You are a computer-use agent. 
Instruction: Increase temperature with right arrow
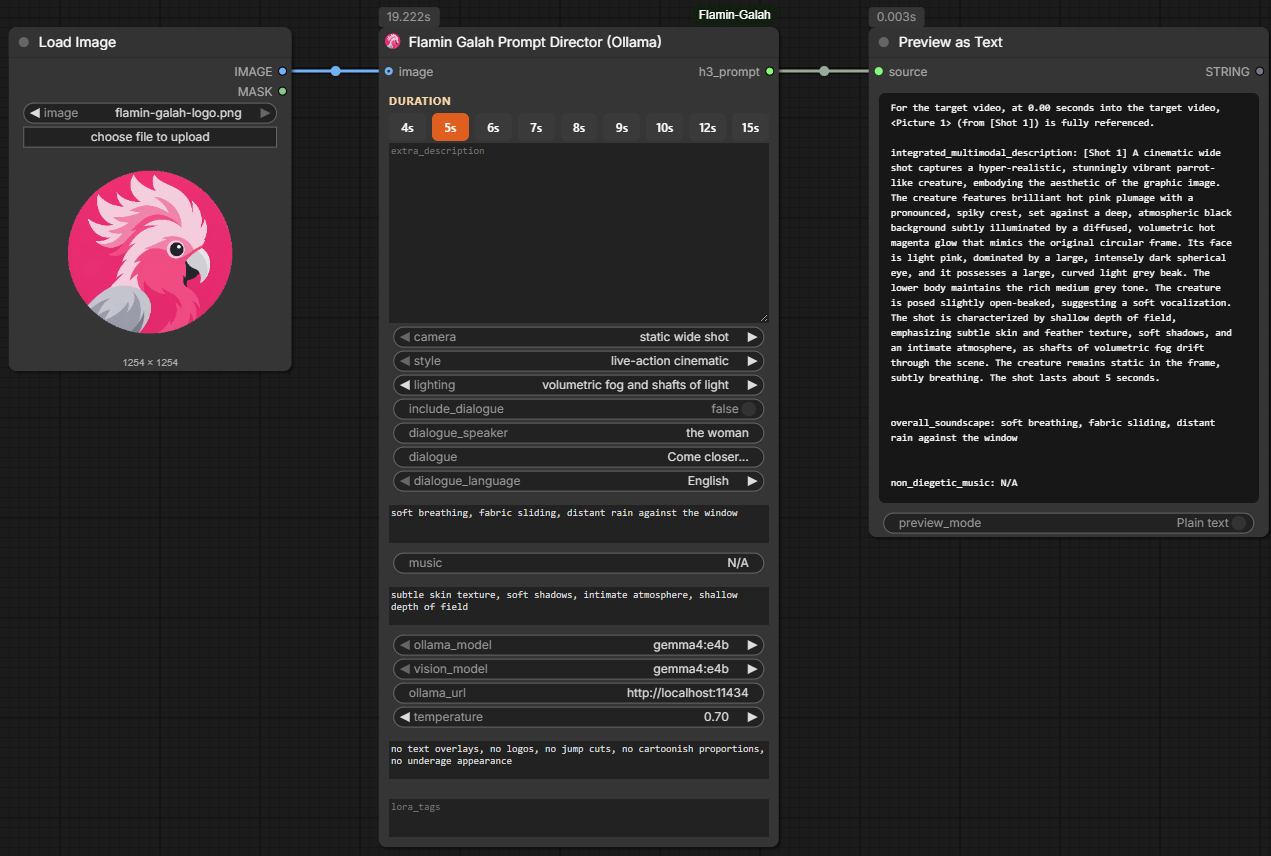(x=752, y=717)
